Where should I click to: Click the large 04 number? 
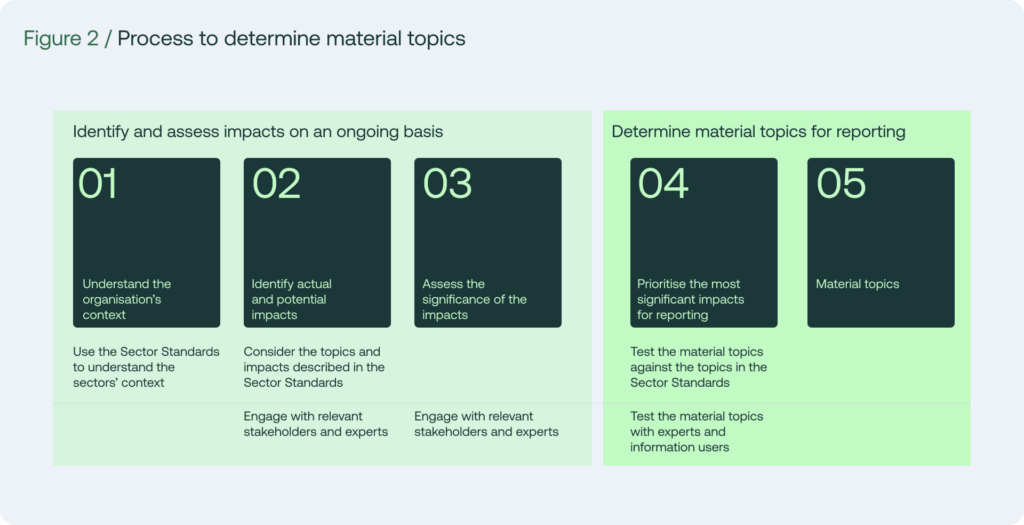coord(663,183)
